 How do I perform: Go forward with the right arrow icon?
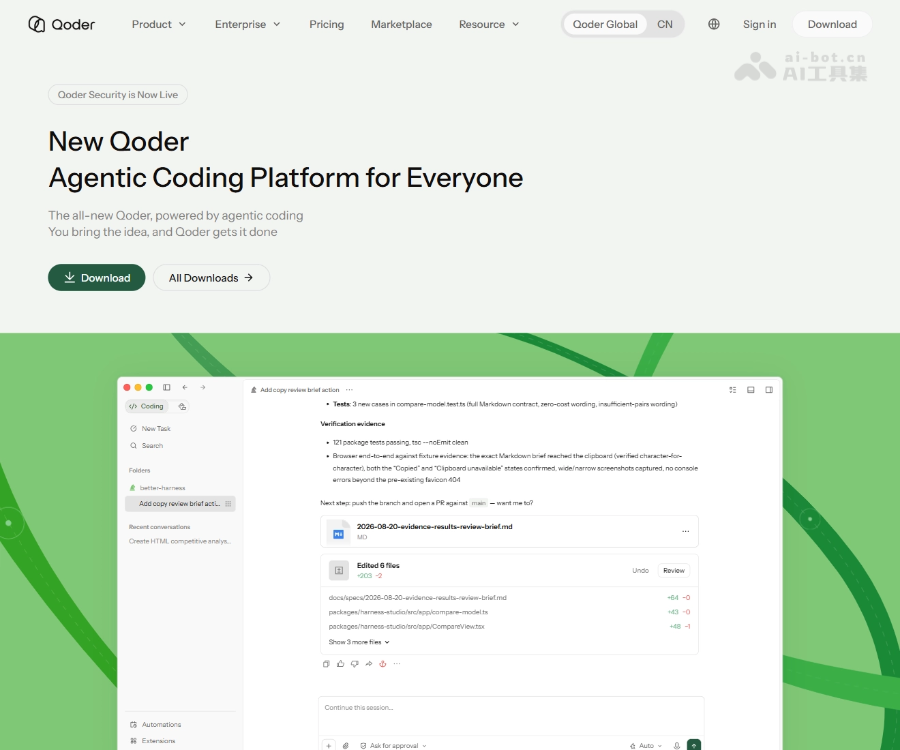click(x=203, y=387)
